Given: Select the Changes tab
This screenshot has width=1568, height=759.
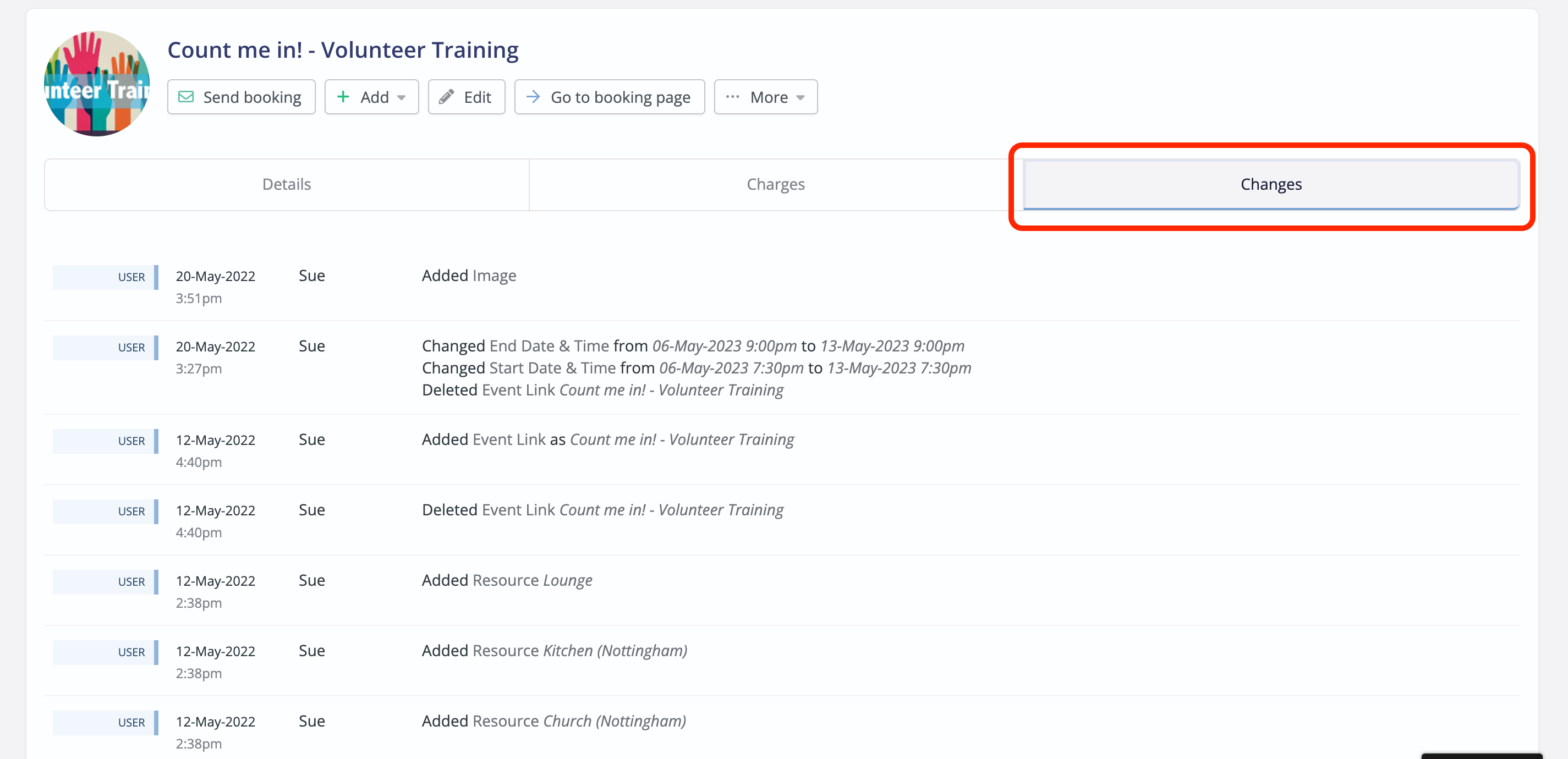Looking at the screenshot, I should (1271, 184).
